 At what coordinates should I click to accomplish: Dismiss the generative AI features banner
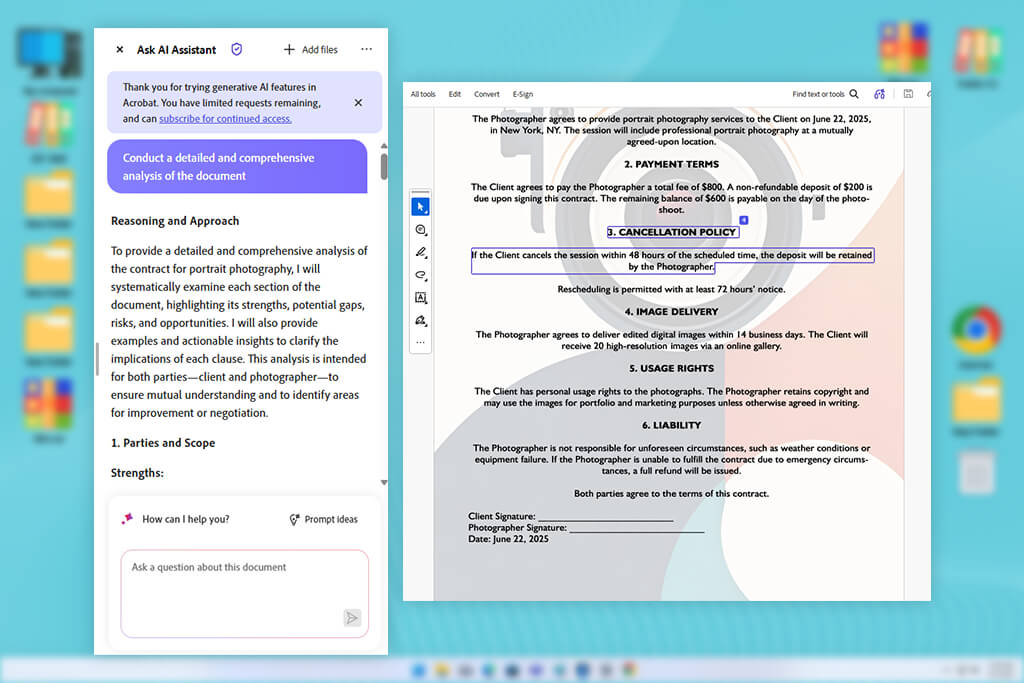pyautogui.click(x=358, y=103)
